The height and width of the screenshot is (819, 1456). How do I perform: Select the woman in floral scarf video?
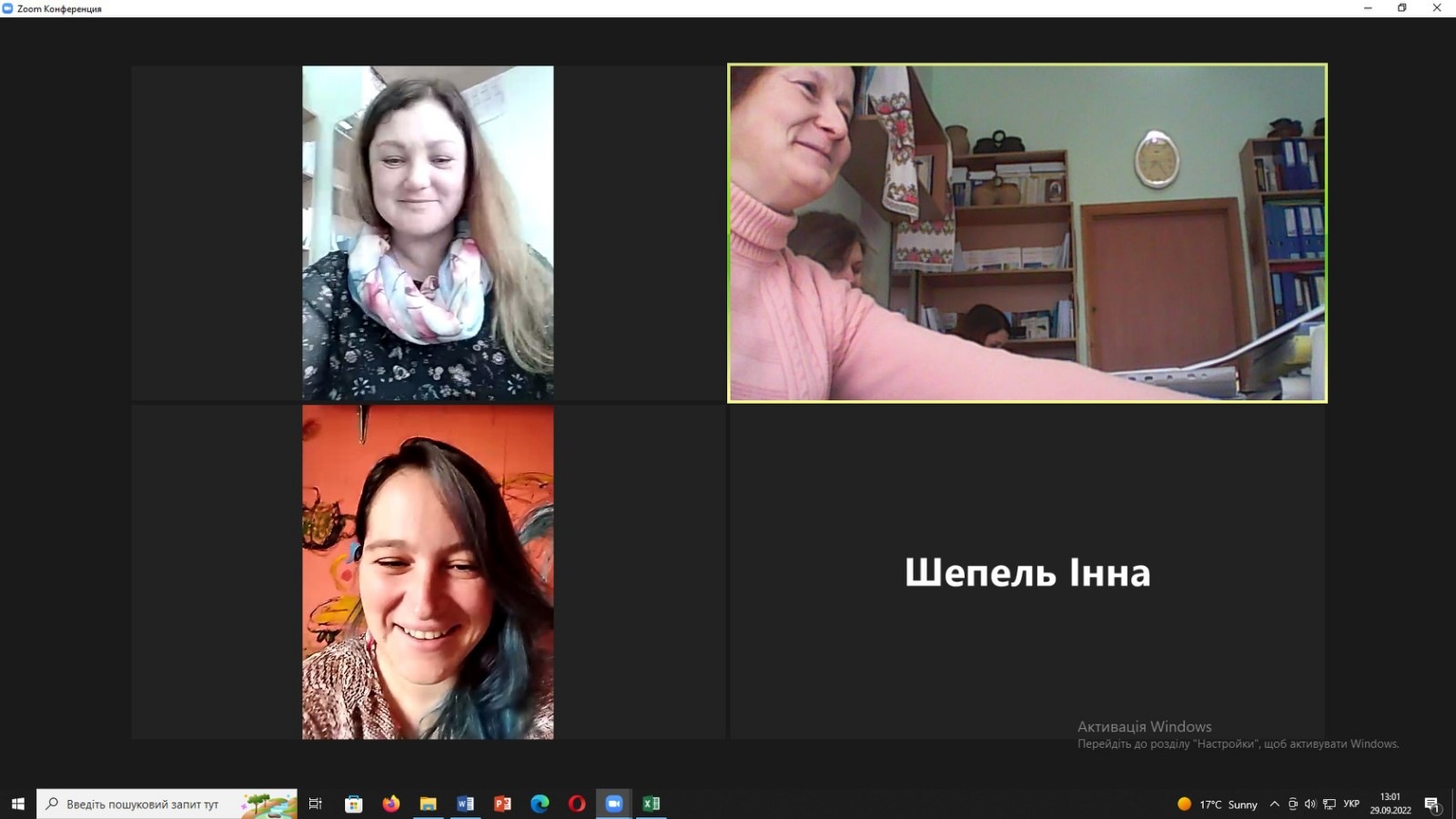pyautogui.click(x=428, y=233)
